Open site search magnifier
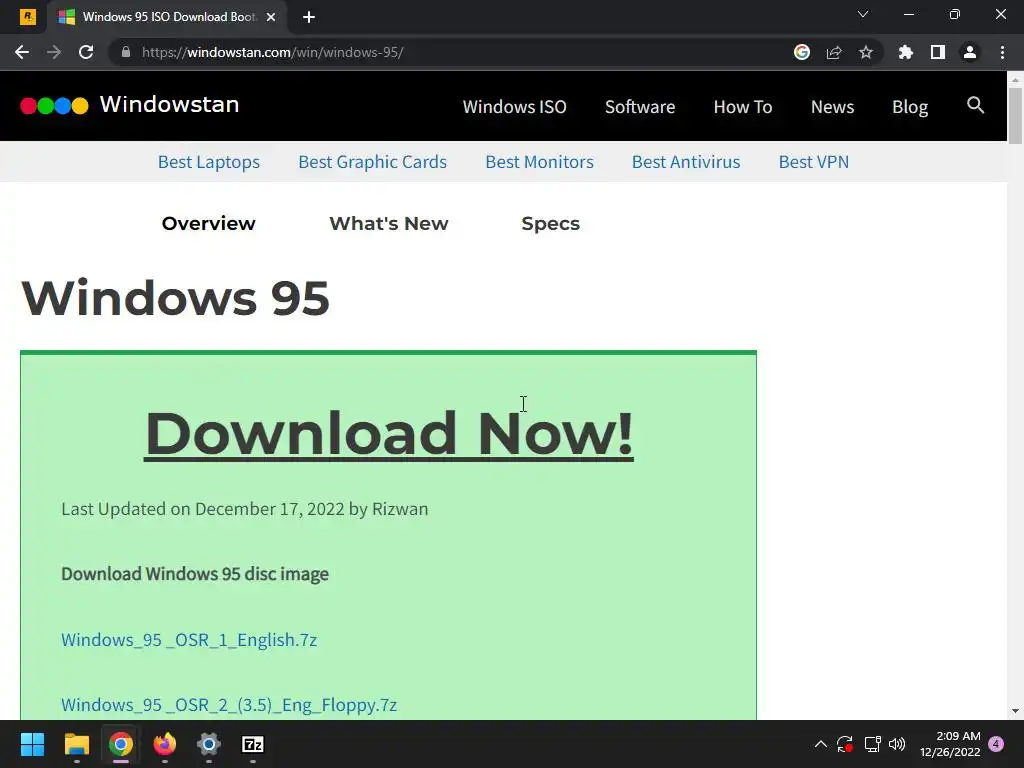 coord(976,105)
